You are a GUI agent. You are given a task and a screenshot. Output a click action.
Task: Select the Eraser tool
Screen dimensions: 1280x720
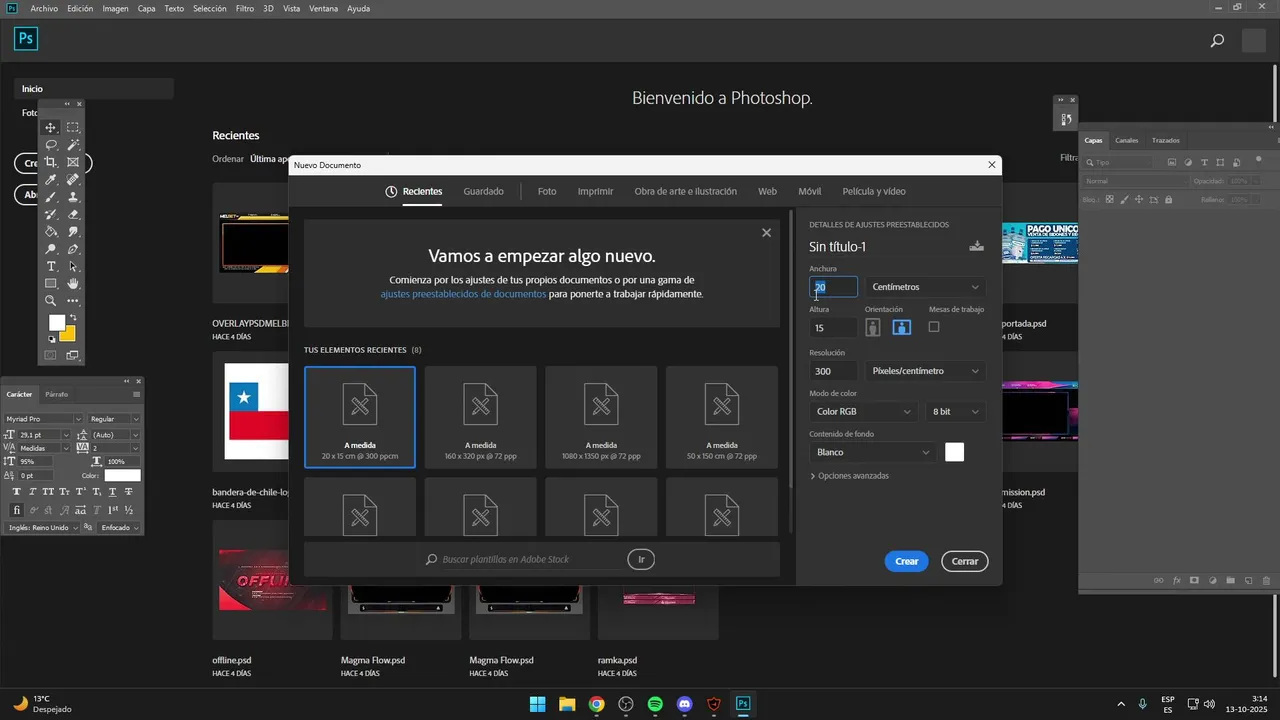point(73,214)
